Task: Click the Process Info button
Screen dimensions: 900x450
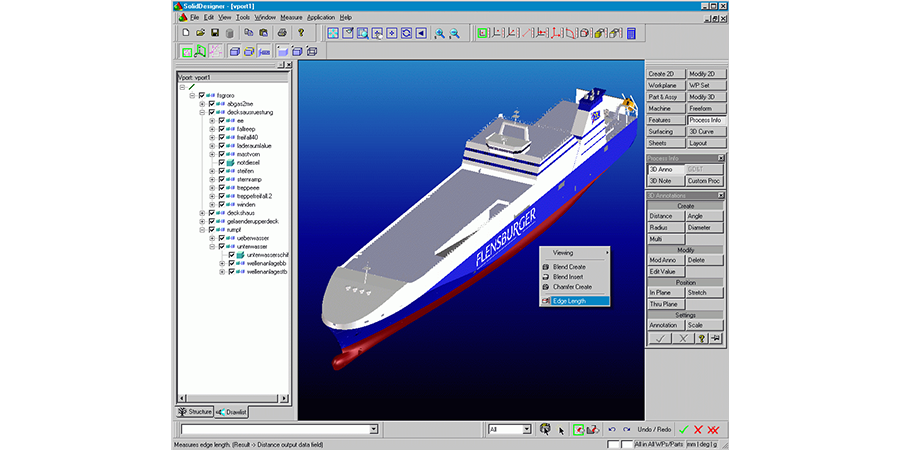Action: tap(707, 120)
